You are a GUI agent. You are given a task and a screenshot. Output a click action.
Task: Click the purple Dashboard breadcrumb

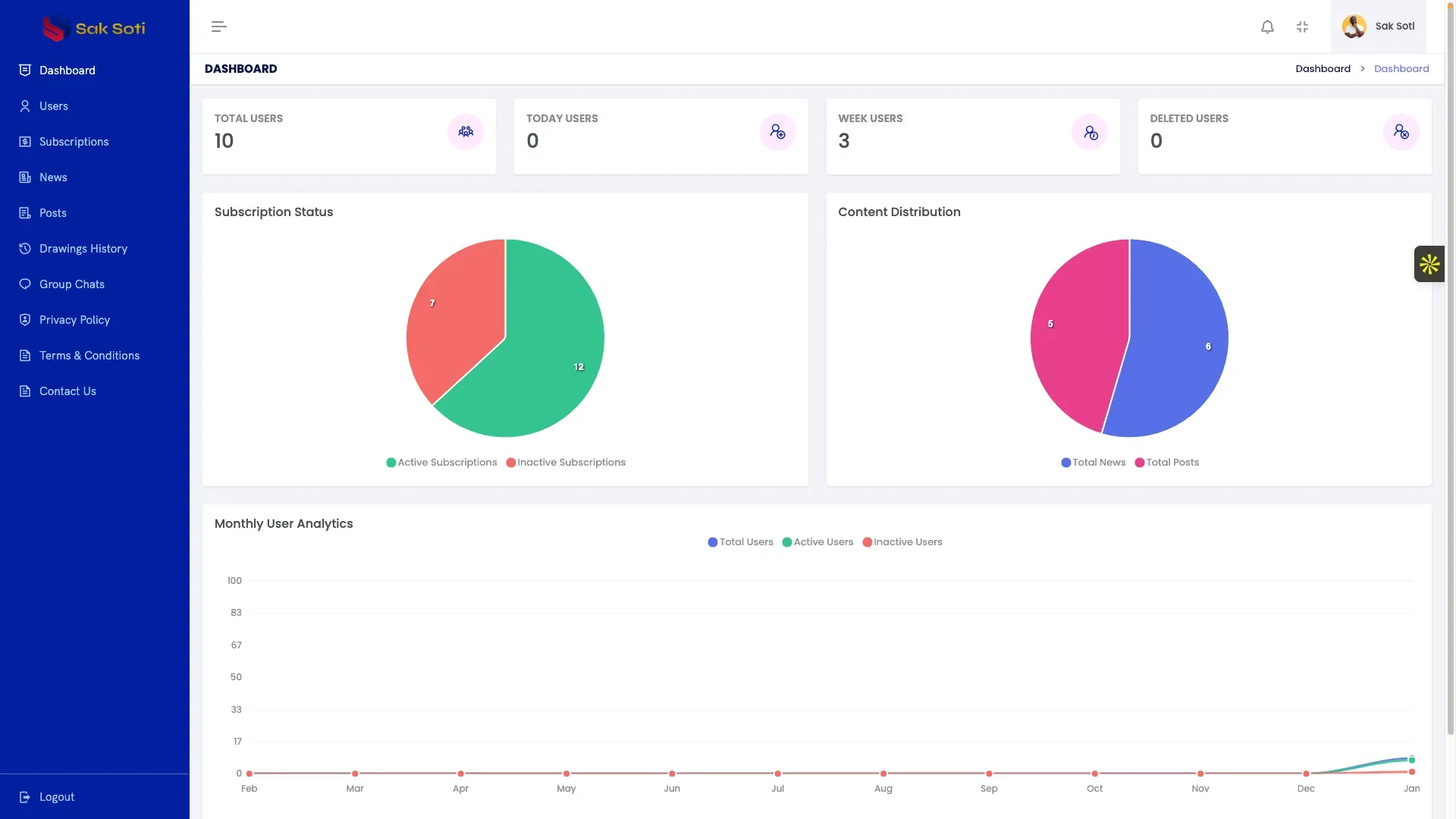point(1401,69)
